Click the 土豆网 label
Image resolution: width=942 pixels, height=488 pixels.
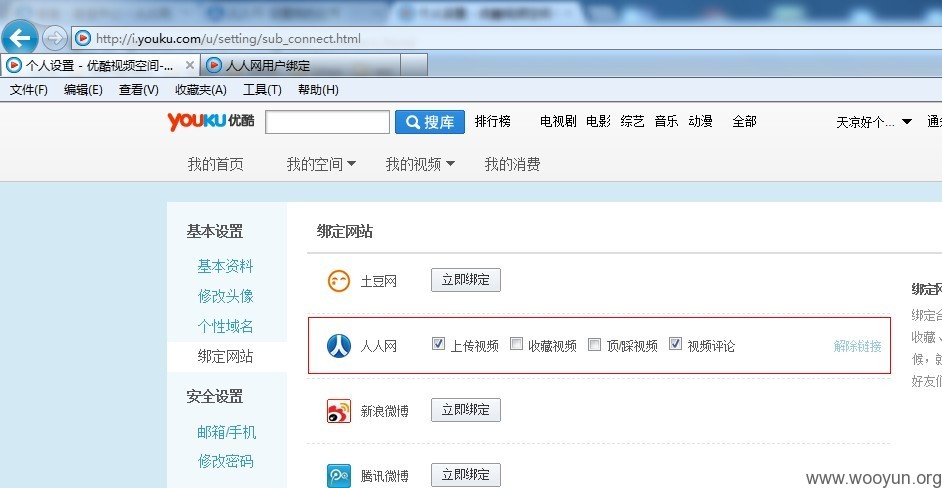click(378, 281)
